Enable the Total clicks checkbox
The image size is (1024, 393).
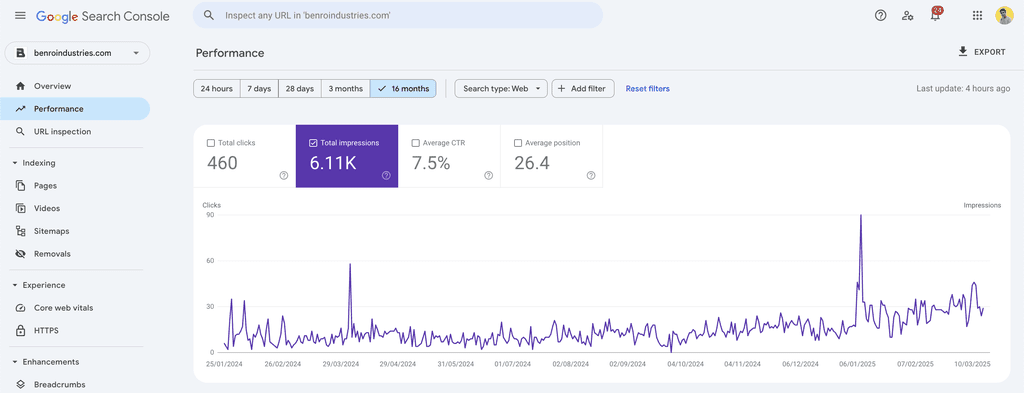(x=210, y=143)
